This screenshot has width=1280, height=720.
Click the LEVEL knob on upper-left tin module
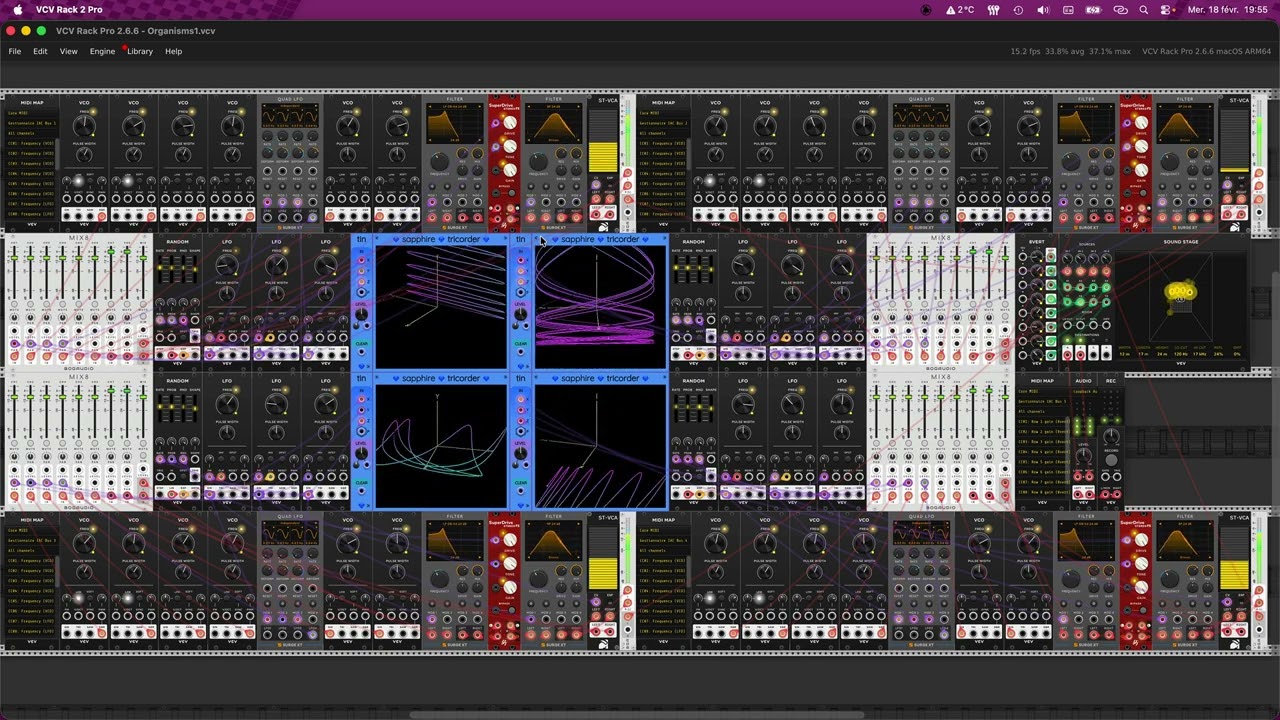pos(361,316)
